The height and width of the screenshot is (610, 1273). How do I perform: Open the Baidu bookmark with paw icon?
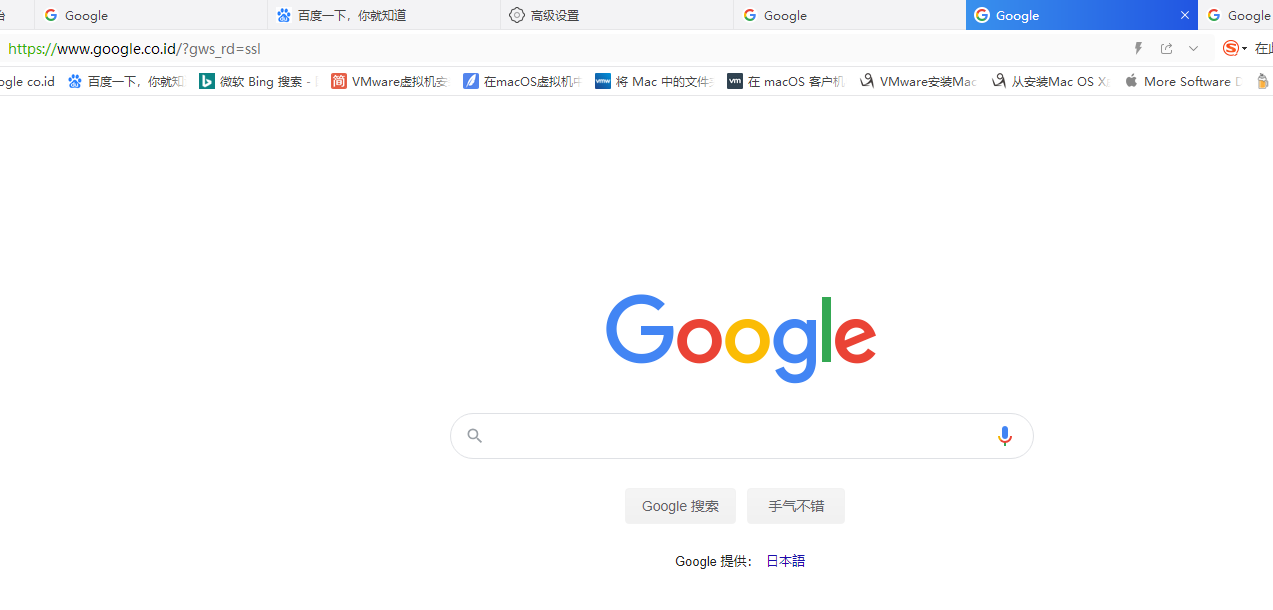coord(126,82)
